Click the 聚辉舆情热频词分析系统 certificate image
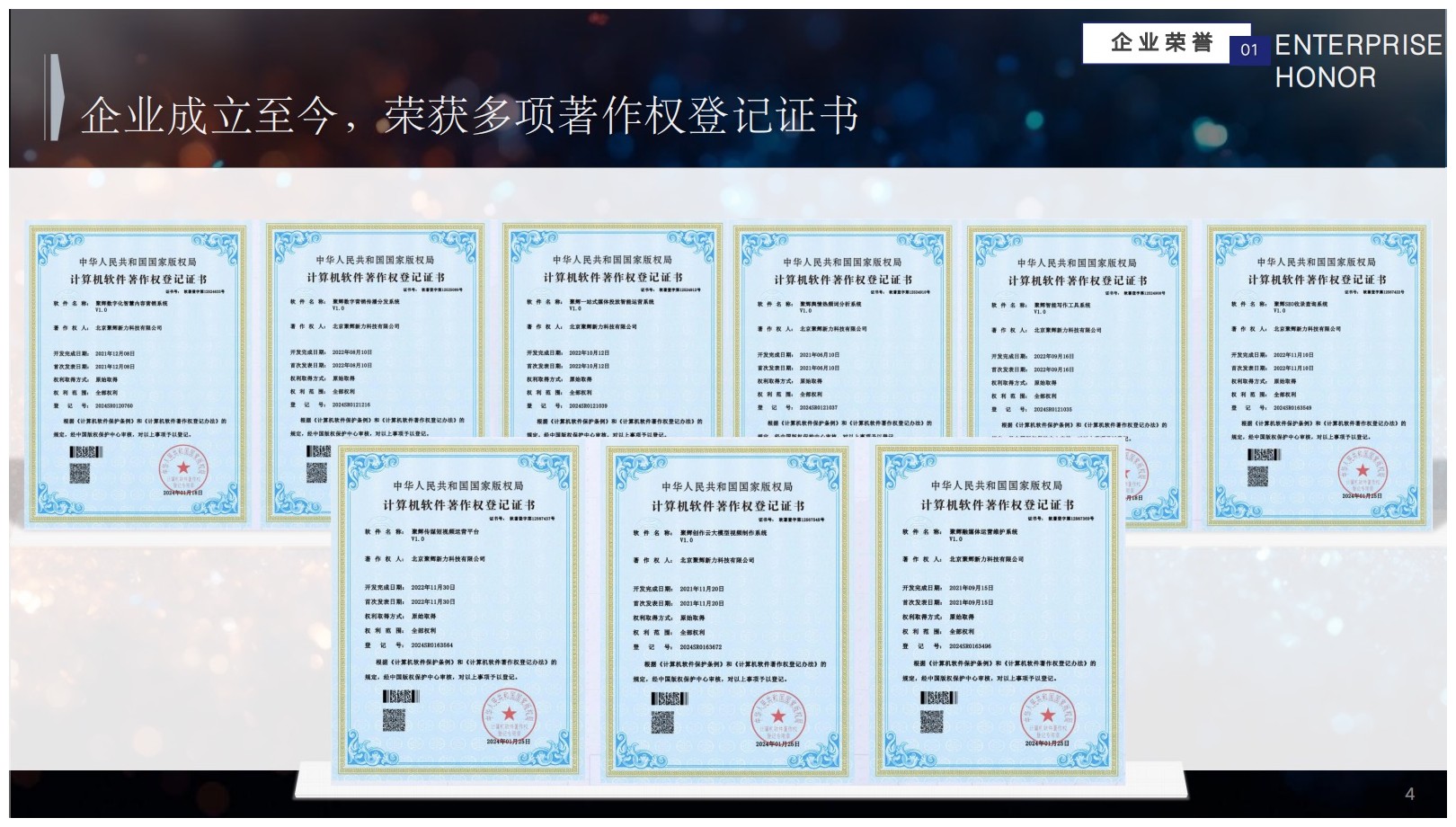 (843, 331)
